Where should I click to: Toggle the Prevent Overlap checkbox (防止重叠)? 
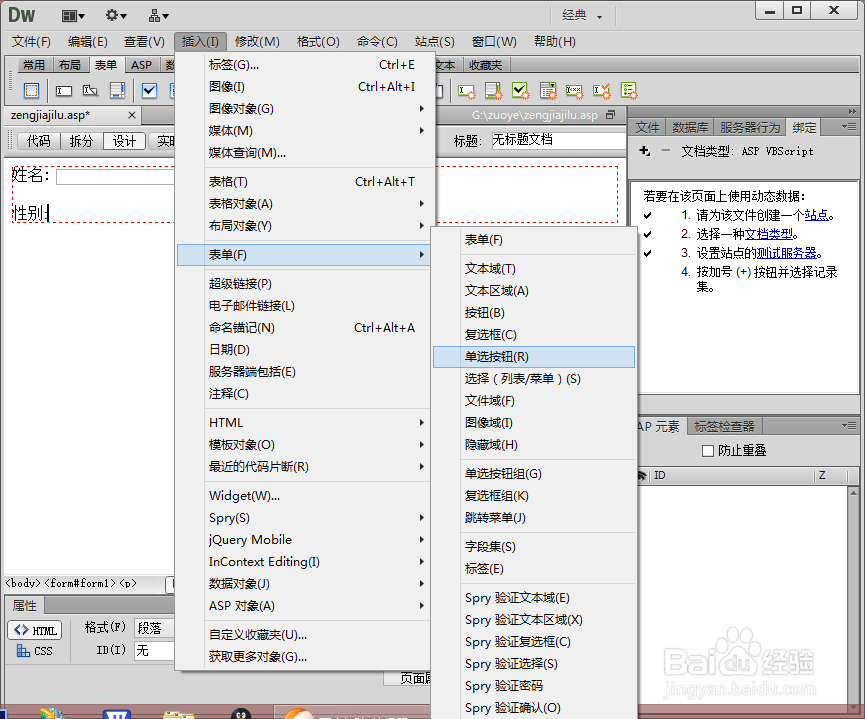pos(708,451)
